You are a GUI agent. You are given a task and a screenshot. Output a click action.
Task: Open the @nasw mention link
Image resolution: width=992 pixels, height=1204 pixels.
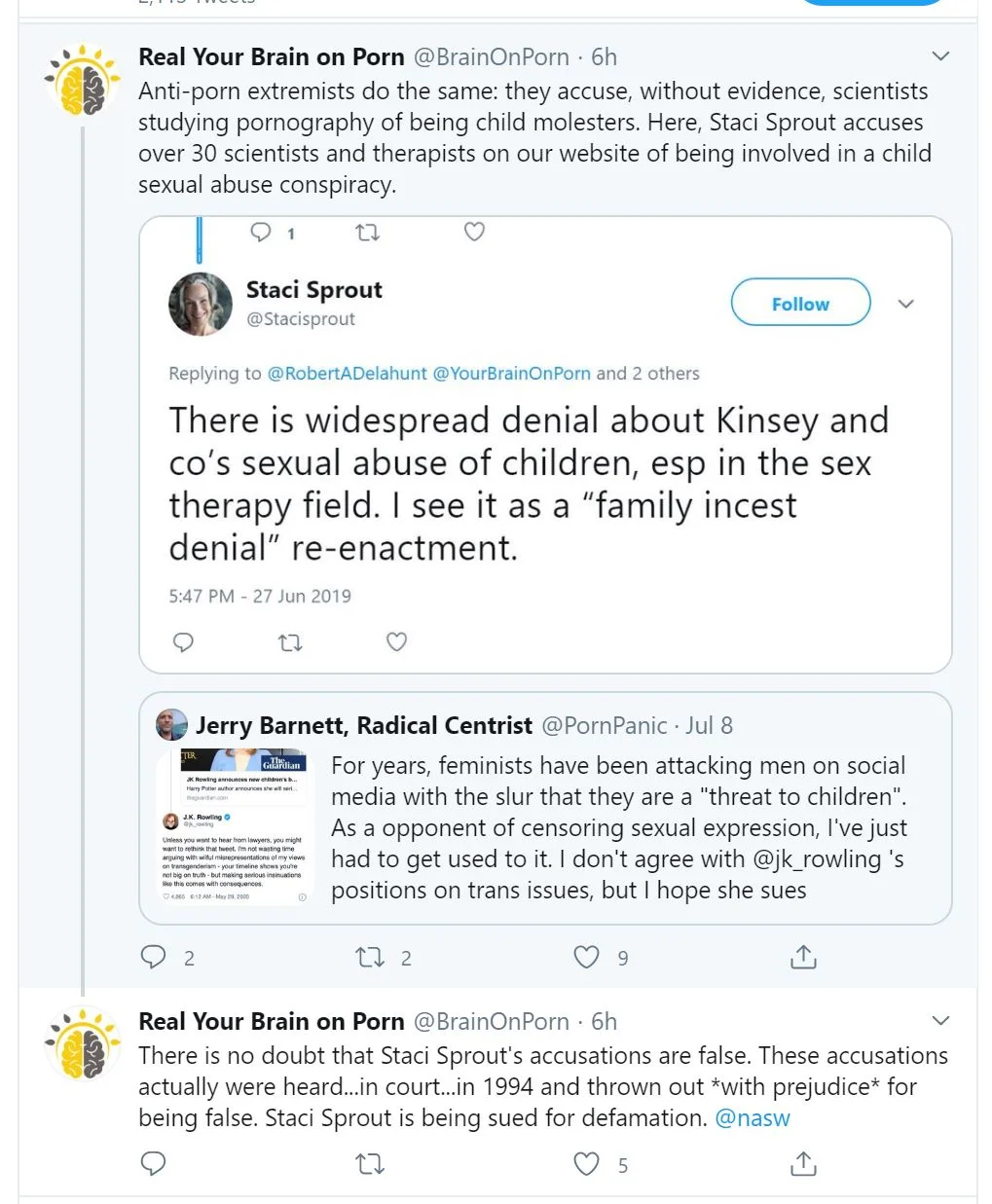[x=753, y=1118]
